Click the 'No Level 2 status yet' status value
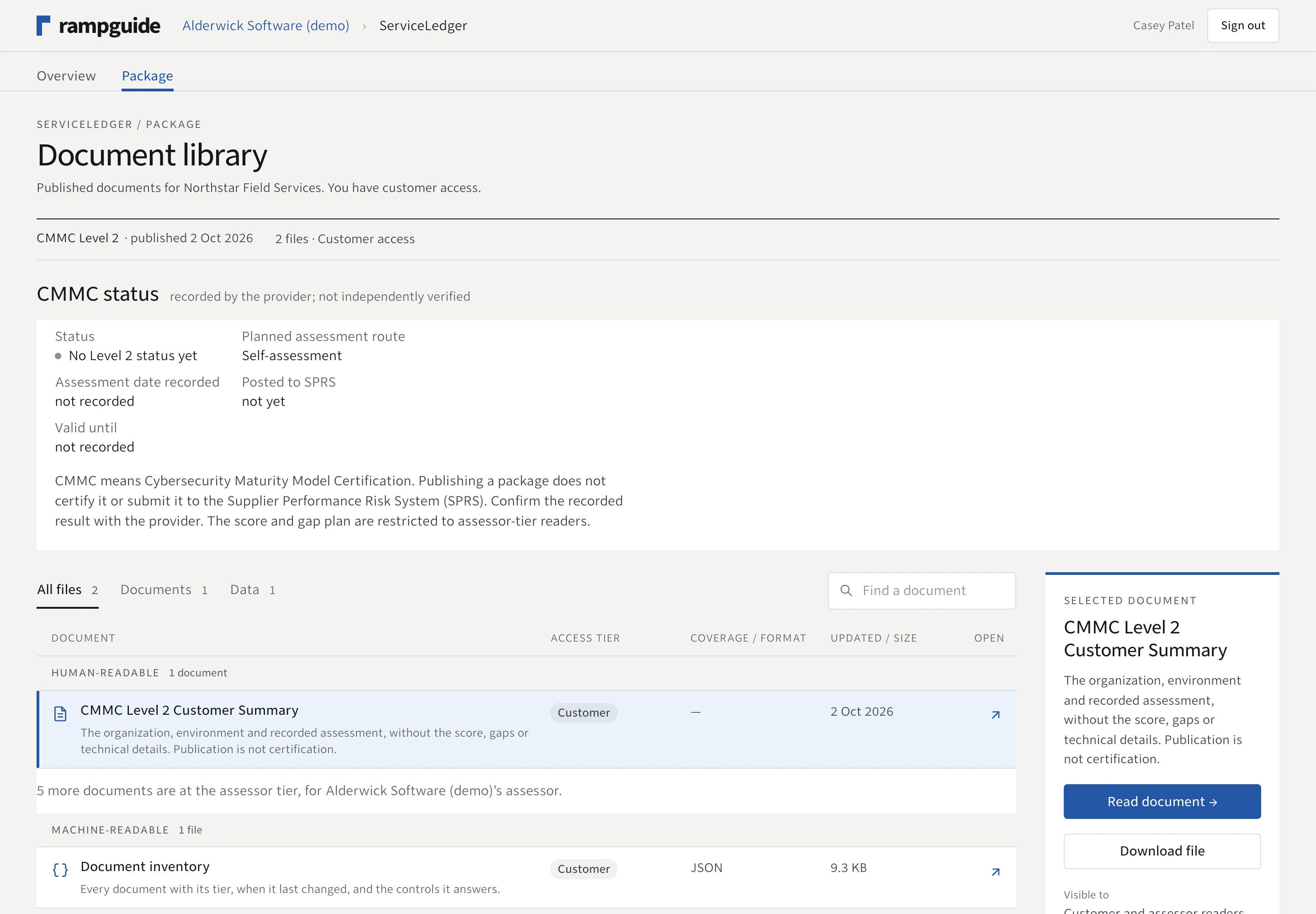The width and height of the screenshot is (1316, 914). (133, 356)
